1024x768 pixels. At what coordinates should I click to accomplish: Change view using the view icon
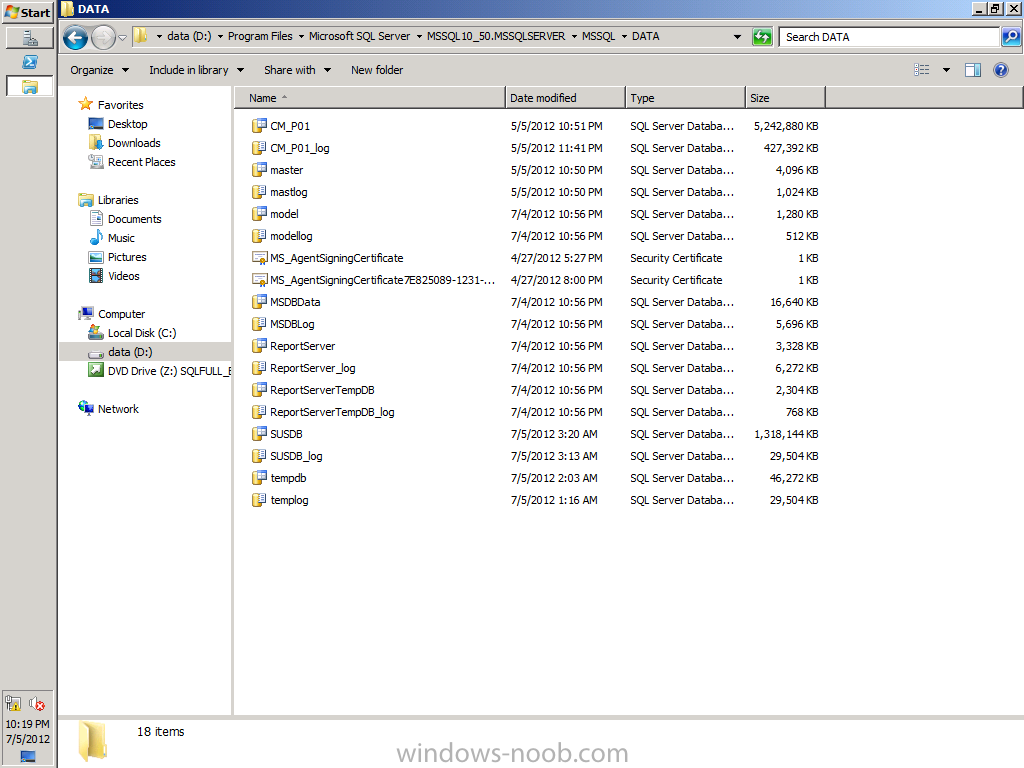(x=921, y=70)
